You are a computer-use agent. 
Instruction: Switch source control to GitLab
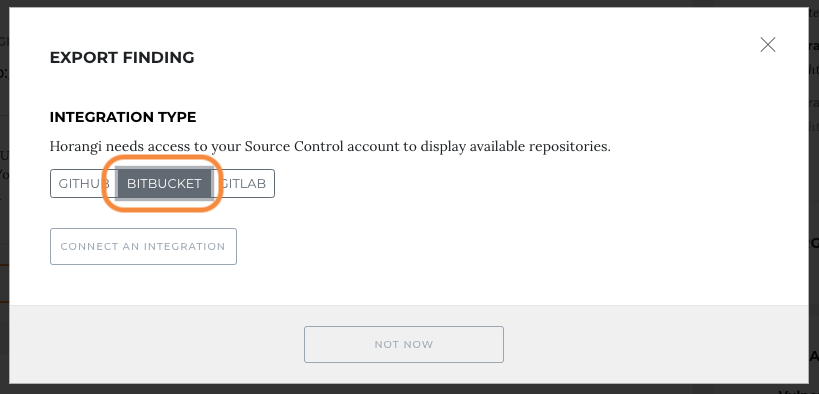[x=244, y=183]
